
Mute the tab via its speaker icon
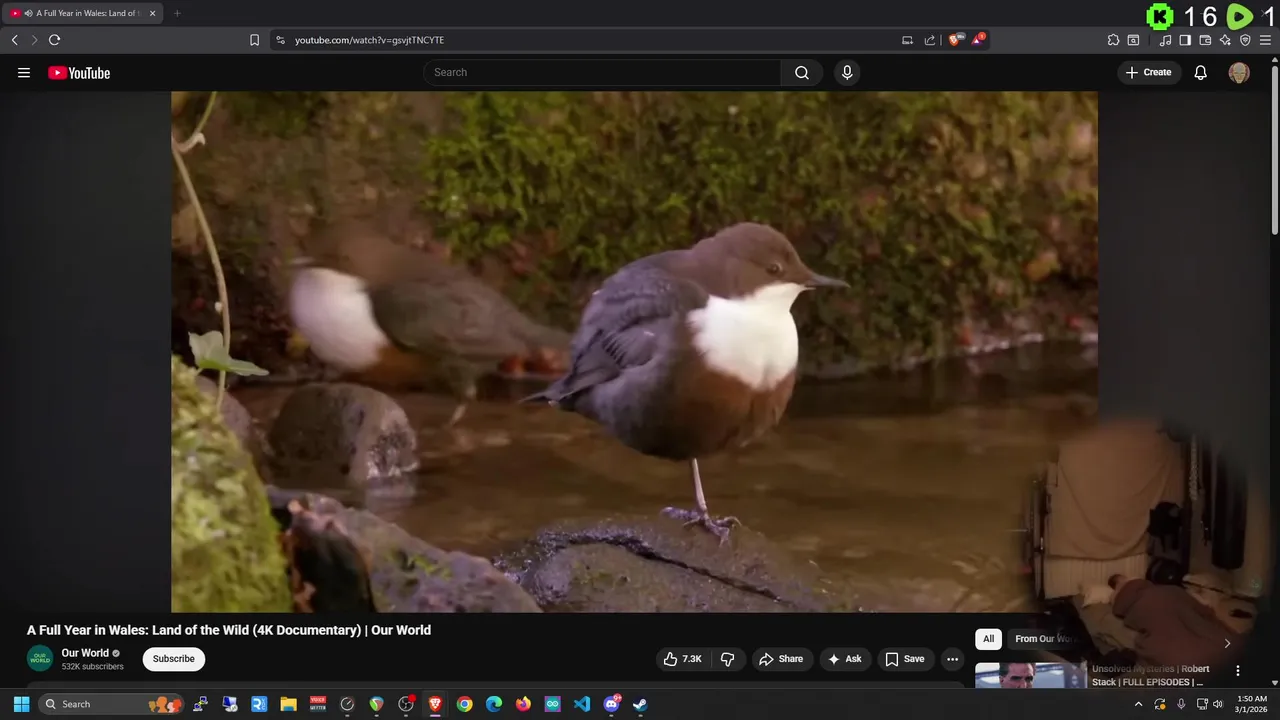coord(28,13)
